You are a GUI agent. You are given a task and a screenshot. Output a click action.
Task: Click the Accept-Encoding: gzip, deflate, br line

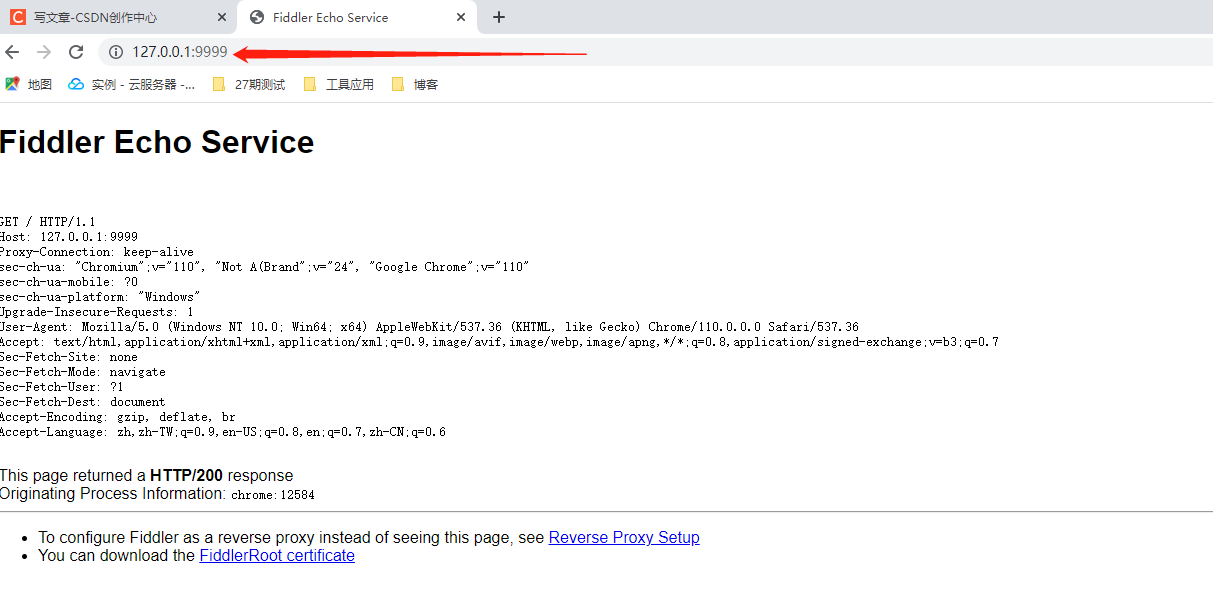tap(118, 417)
